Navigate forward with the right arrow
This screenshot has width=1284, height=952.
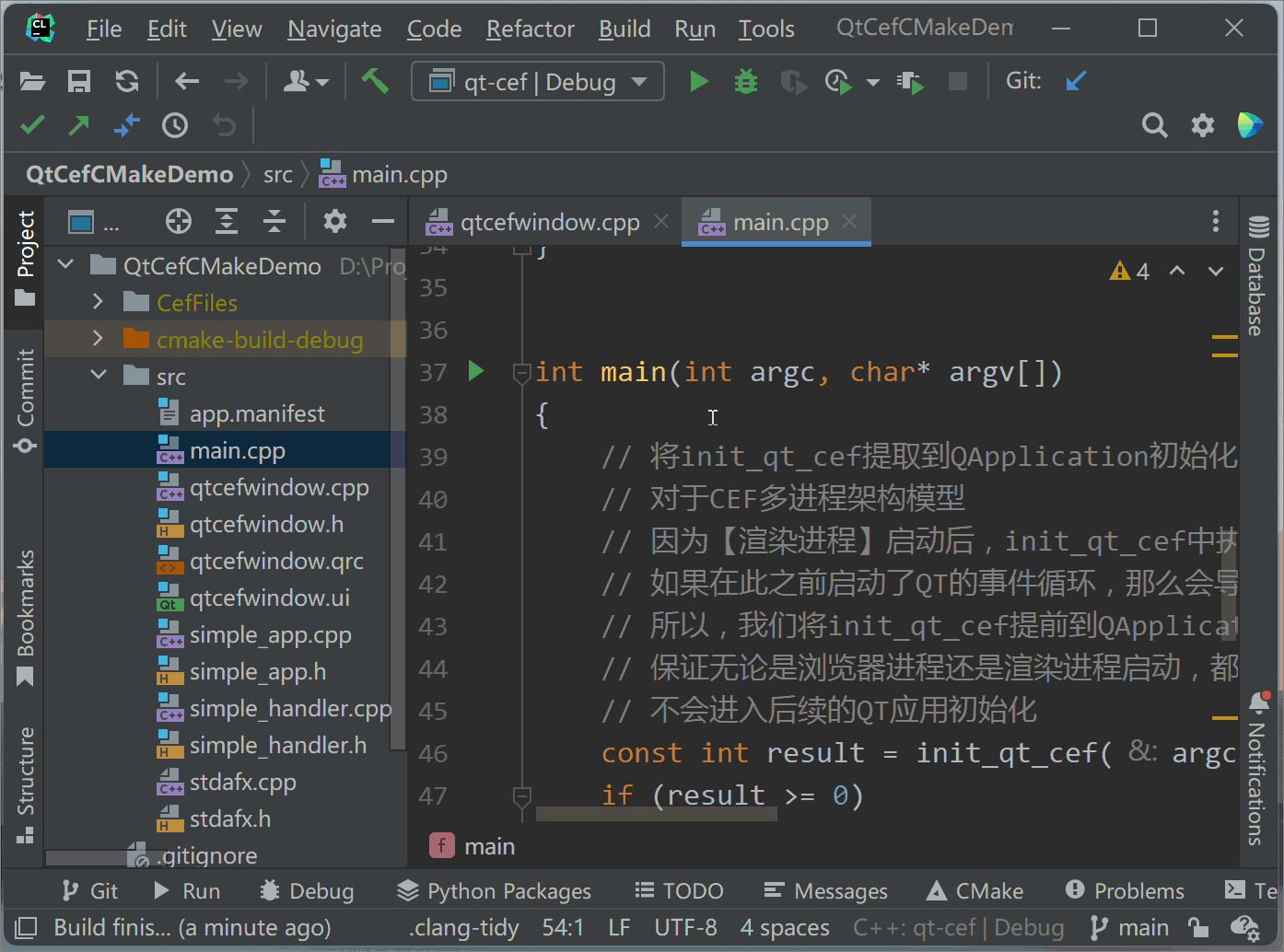pos(237,82)
